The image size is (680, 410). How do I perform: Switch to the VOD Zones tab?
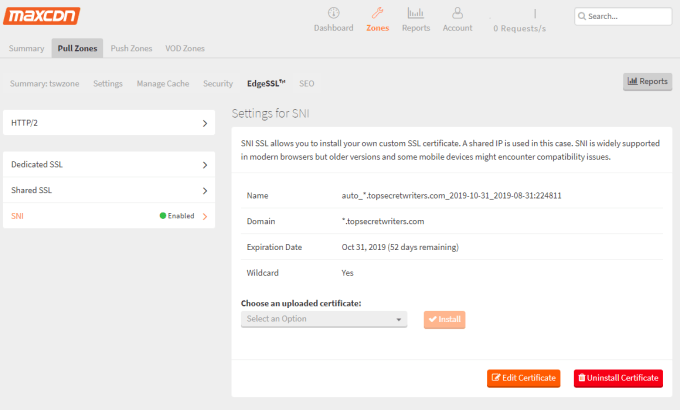click(185, 48)
